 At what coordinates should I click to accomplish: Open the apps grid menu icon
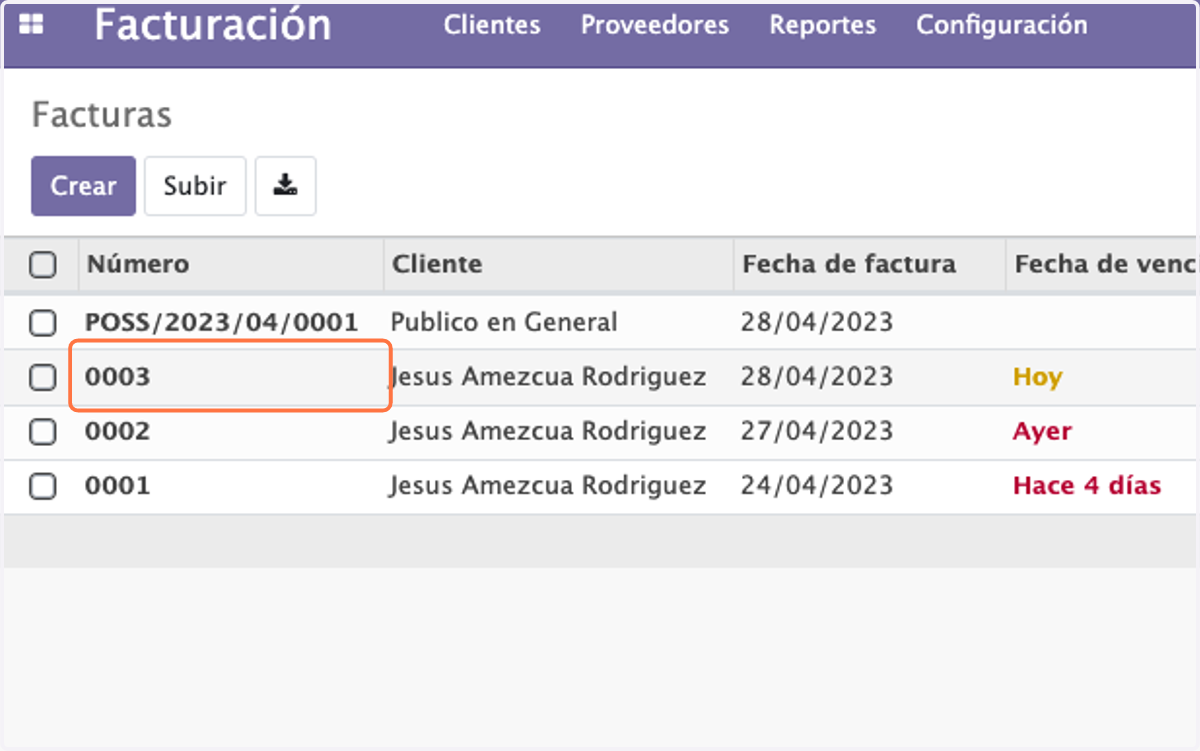tap(31, 24)
